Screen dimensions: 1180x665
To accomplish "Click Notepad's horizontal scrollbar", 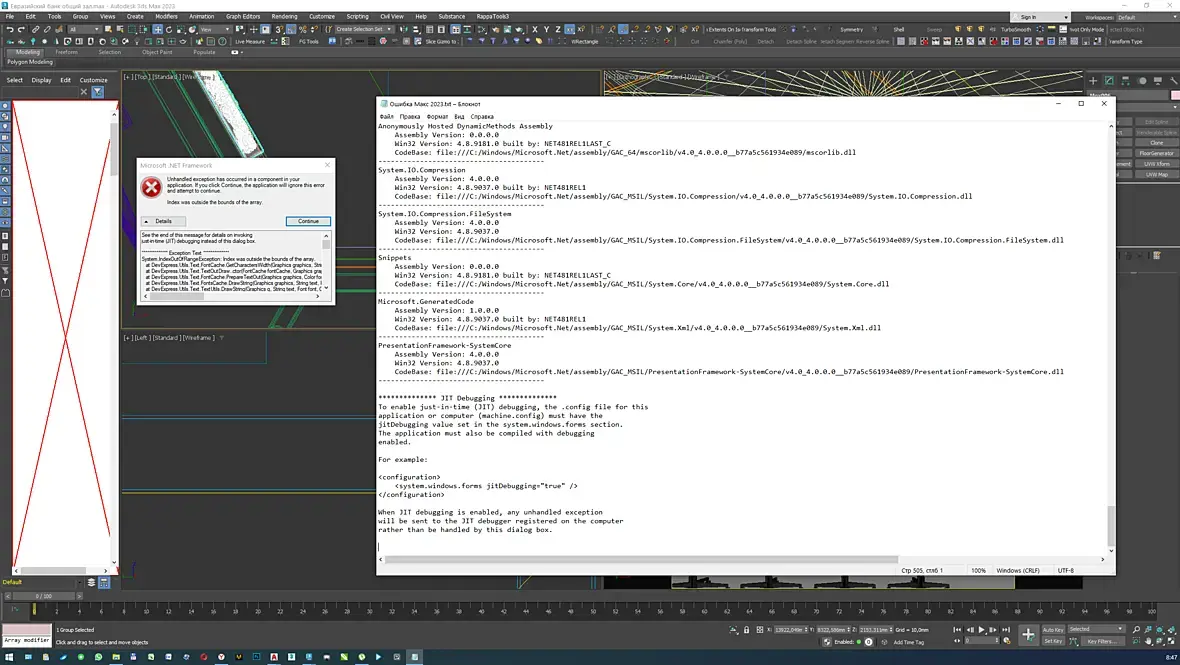I will pos(642,560).
